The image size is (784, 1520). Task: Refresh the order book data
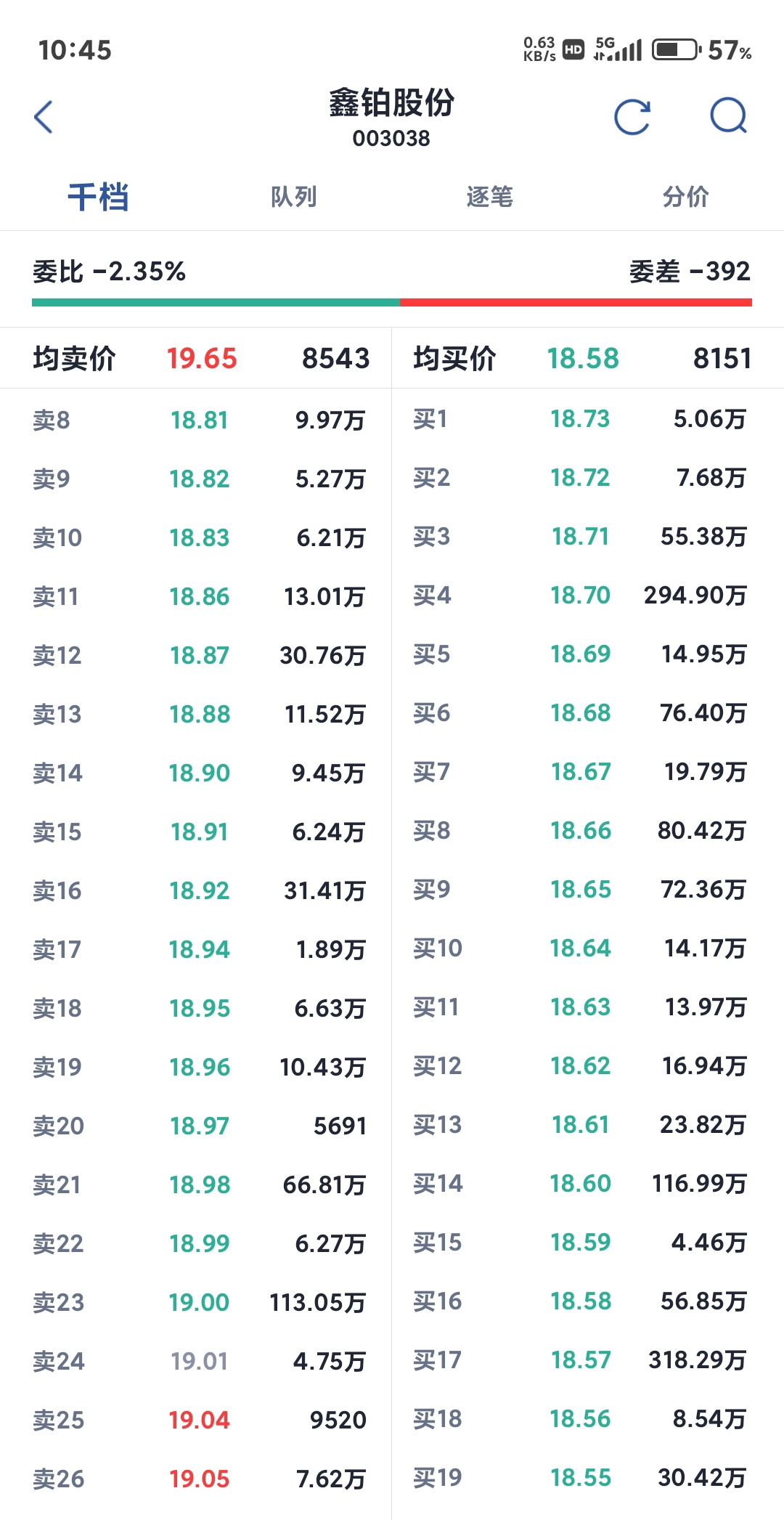[632, 117]
